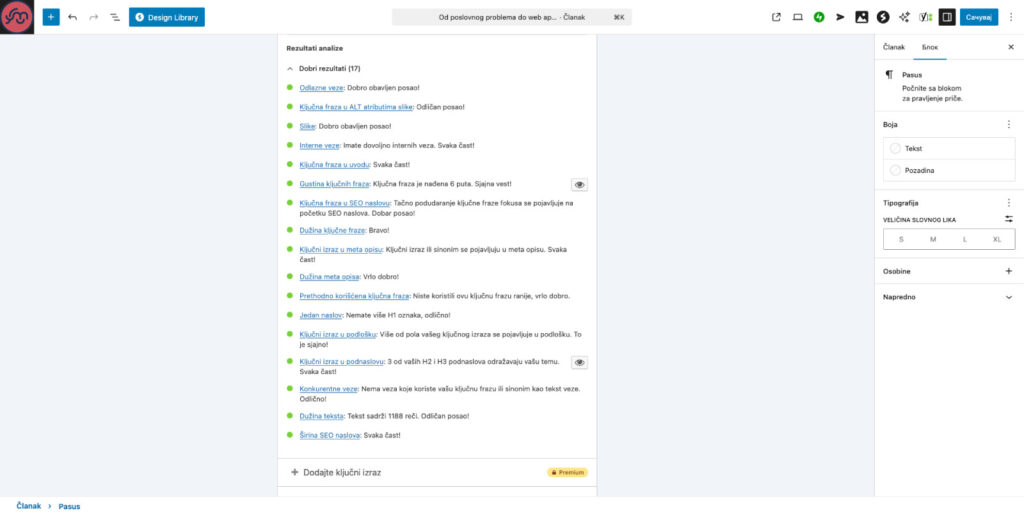Click the Pasus paragraph block icon

(x=889, y=75)
